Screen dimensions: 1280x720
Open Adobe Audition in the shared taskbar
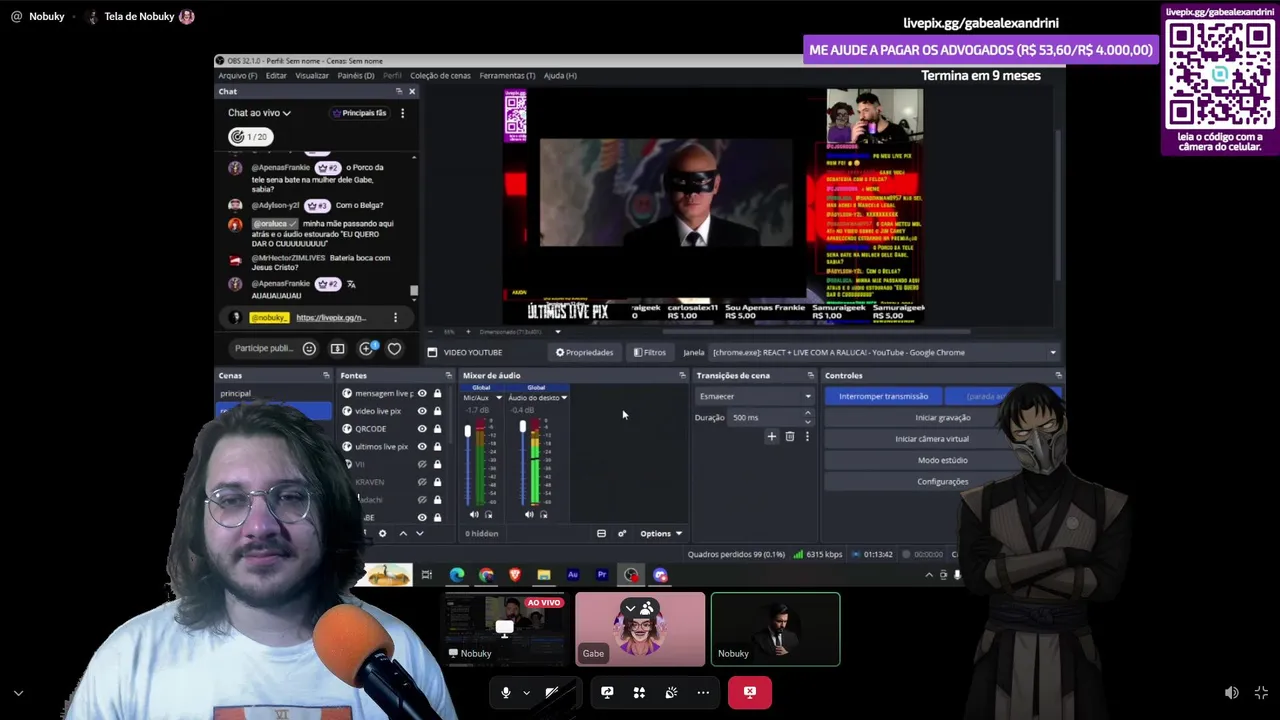click(x=573, y=574)
